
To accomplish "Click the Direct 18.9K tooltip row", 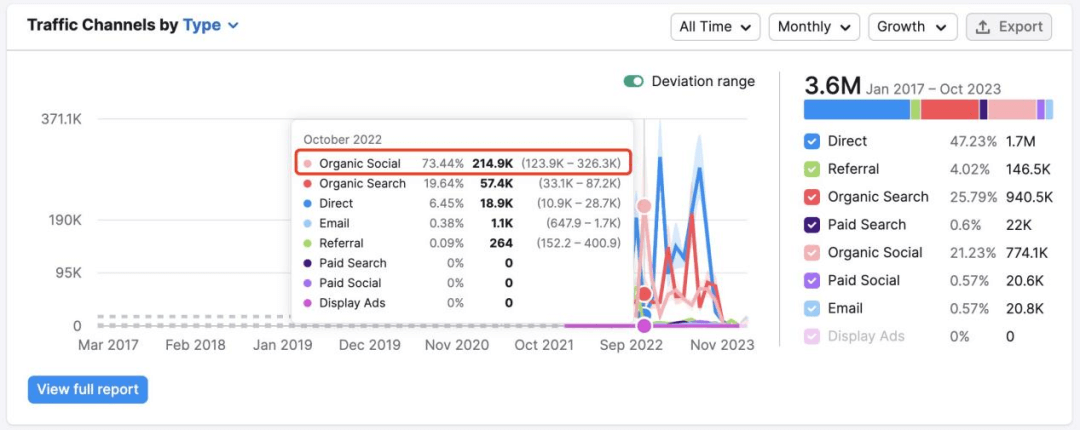I will (462, 203).
